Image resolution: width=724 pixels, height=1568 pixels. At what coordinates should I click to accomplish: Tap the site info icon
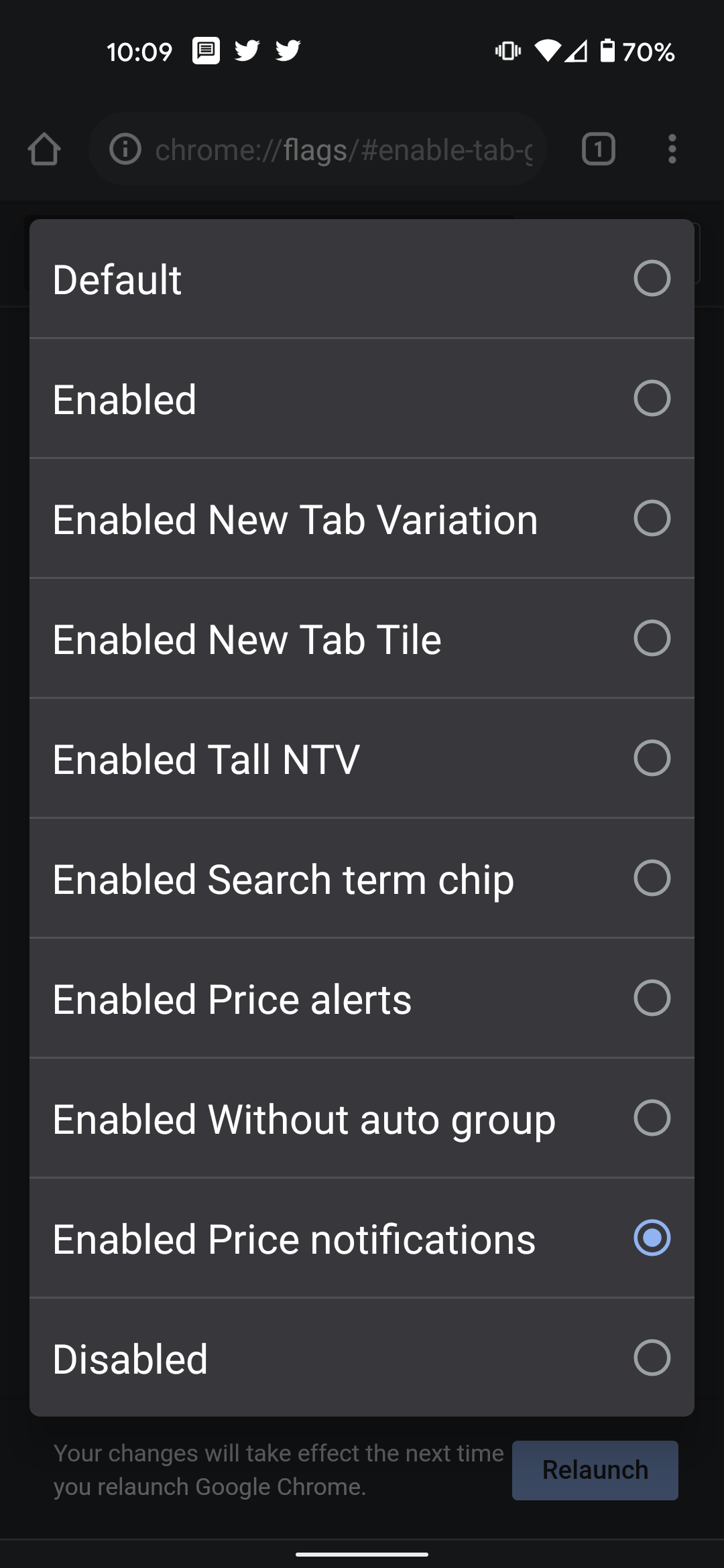(x=125, y=149)
